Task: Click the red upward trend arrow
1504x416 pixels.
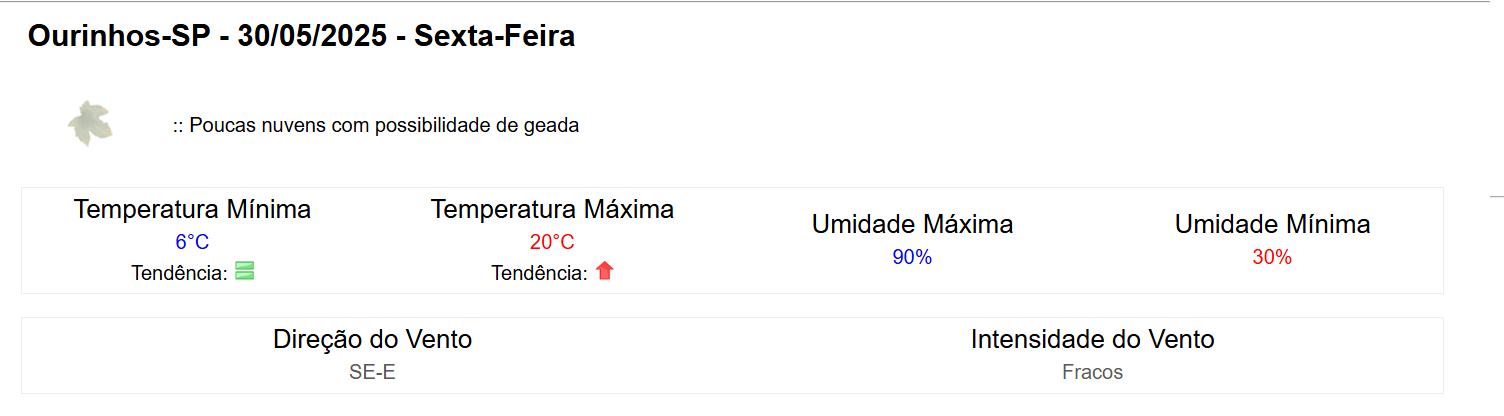Action: 604,271
